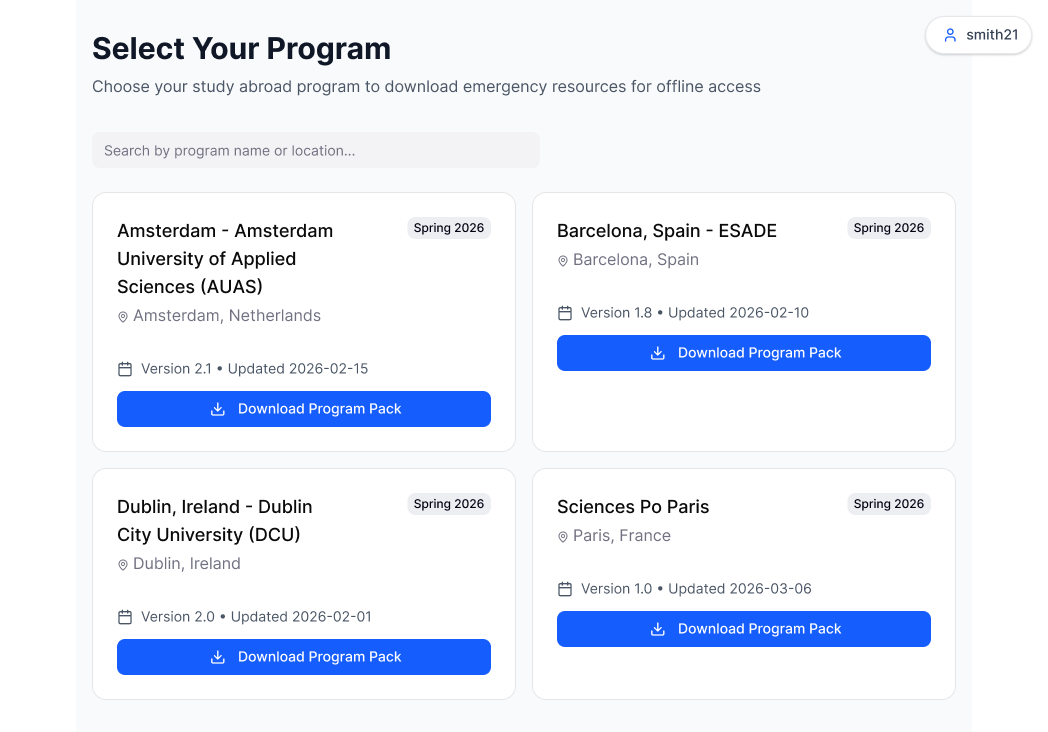
Task: Open the Sciences Po Paris program title
Action: 633,507
